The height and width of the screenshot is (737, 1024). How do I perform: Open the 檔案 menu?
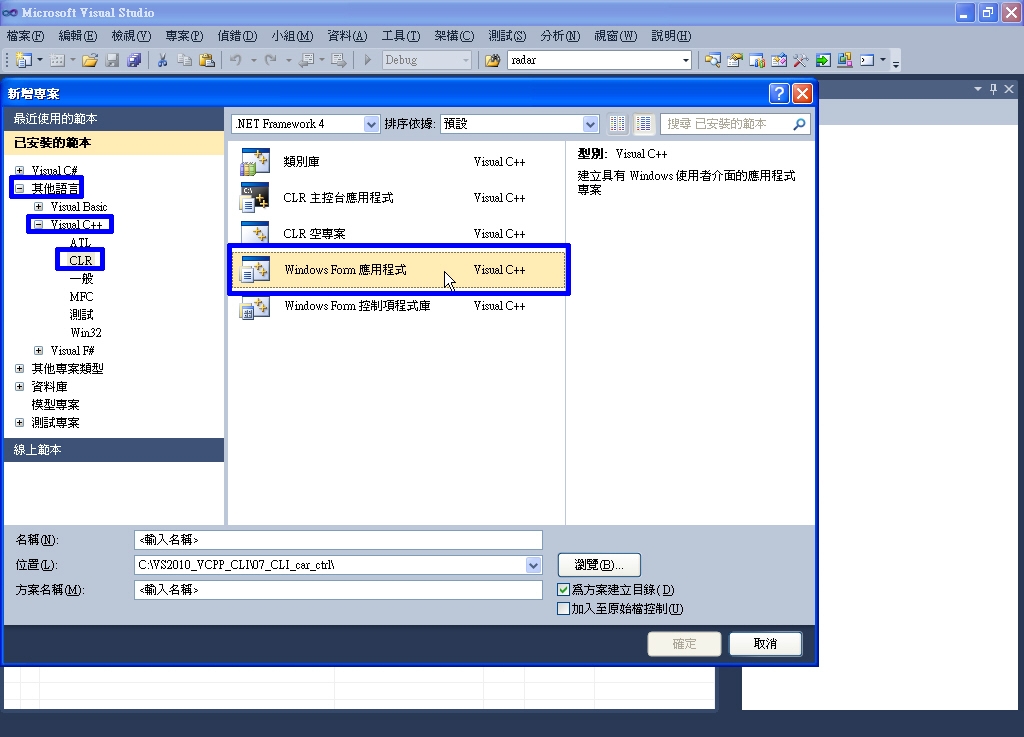point(24,35)
